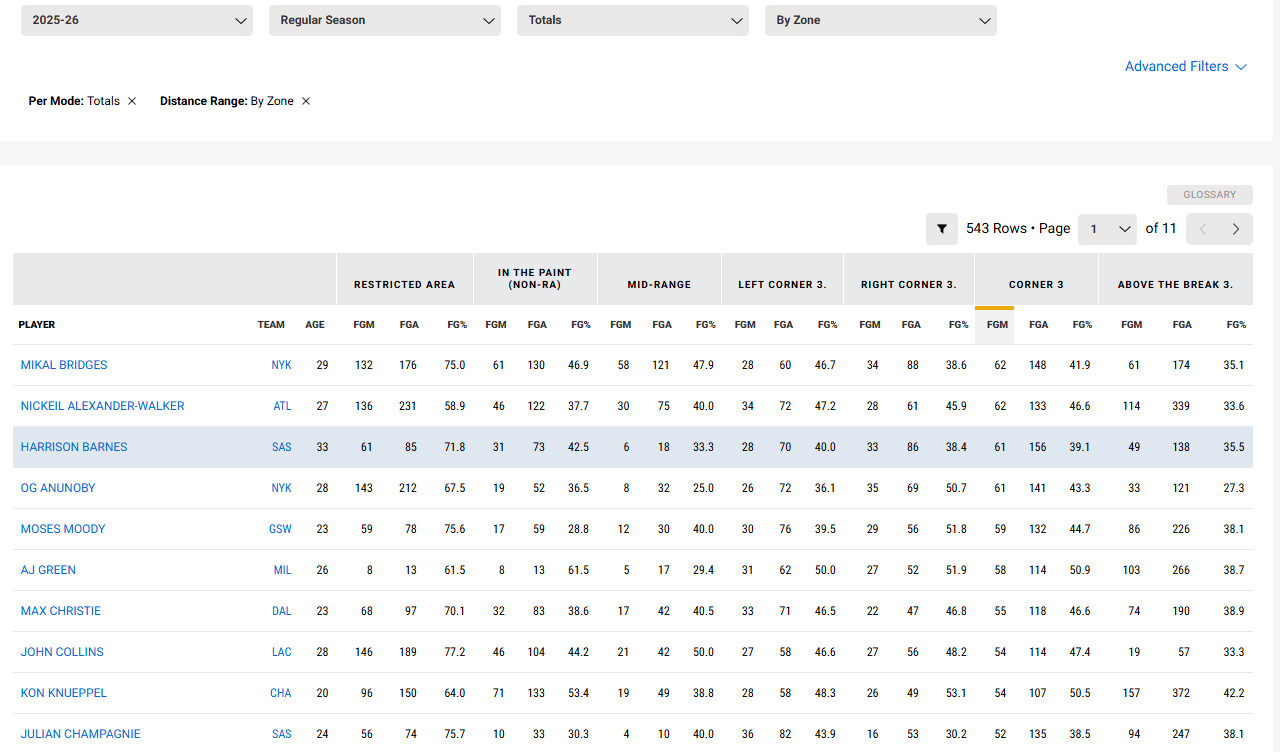Open the table filter funnel icon
Image resolution: width=1280 pixels, height=752 pixels.
point(941,229)
